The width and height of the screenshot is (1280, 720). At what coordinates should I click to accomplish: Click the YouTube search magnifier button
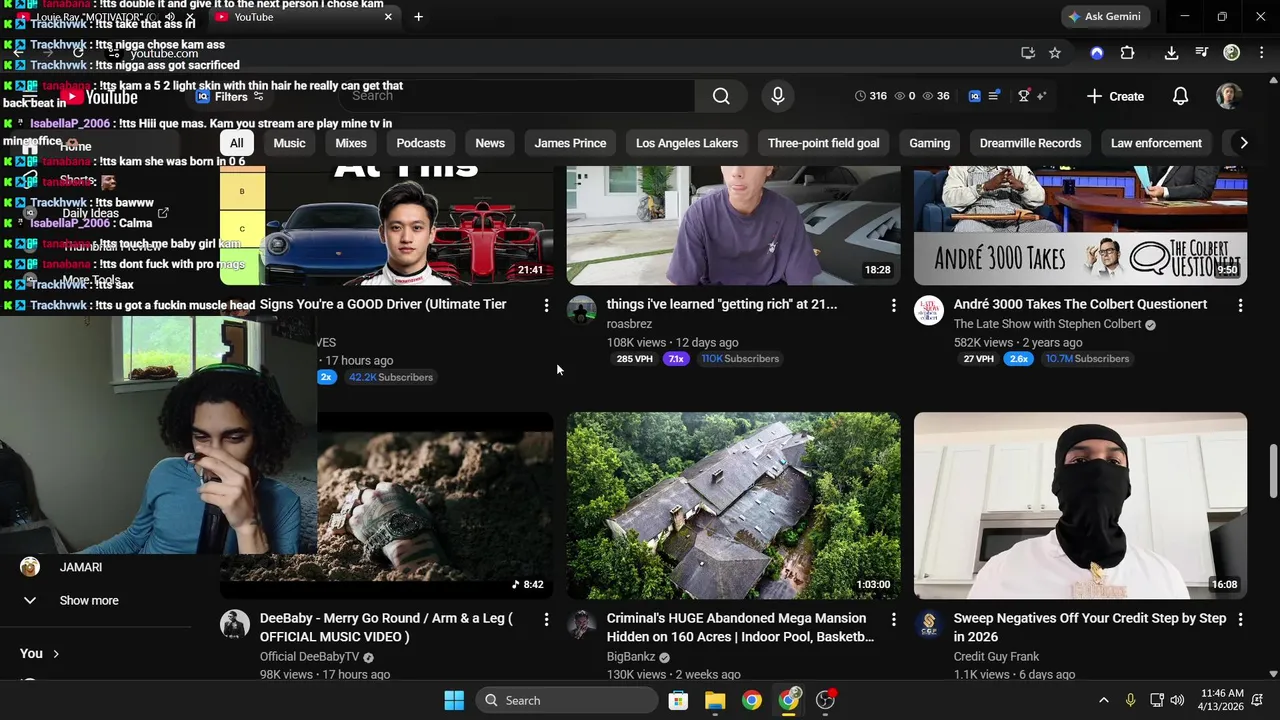point(721,96)
